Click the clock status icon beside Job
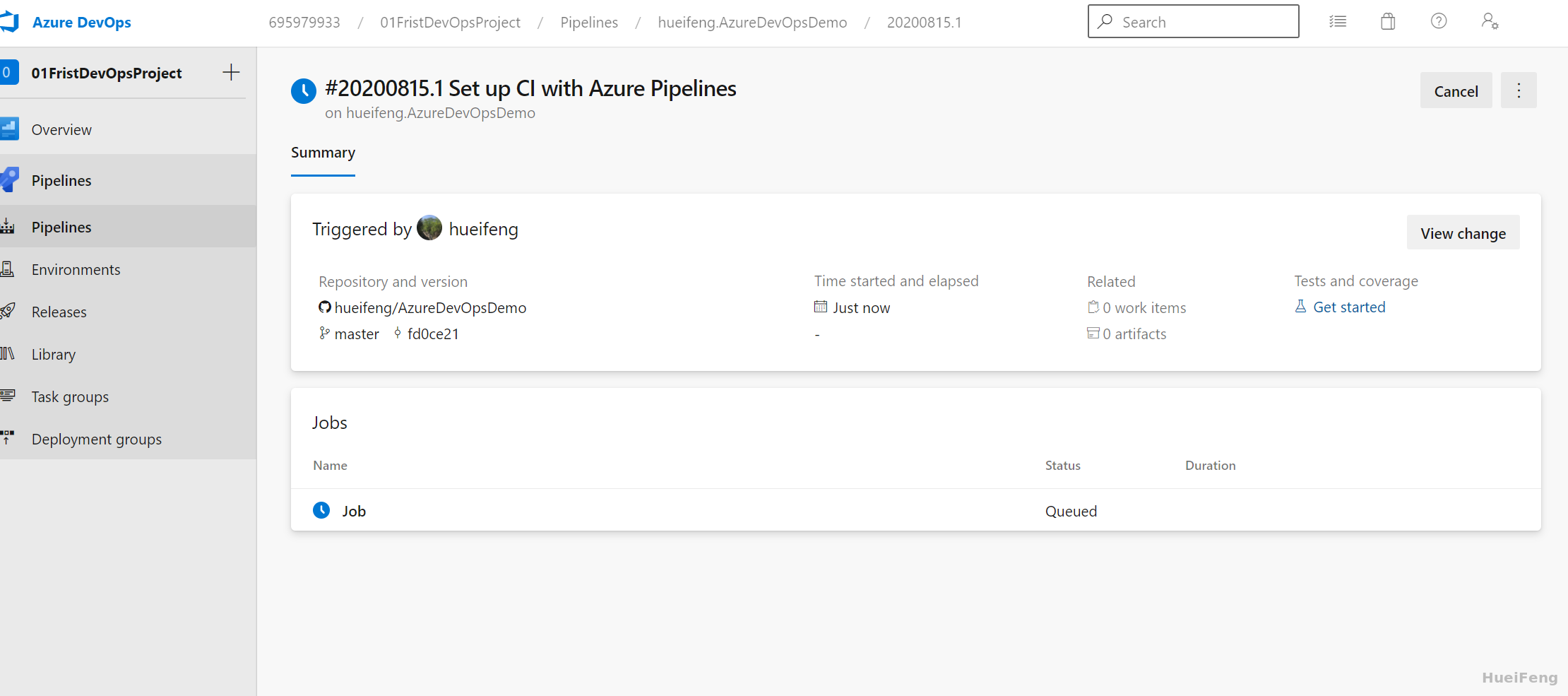 coord(321,510)
